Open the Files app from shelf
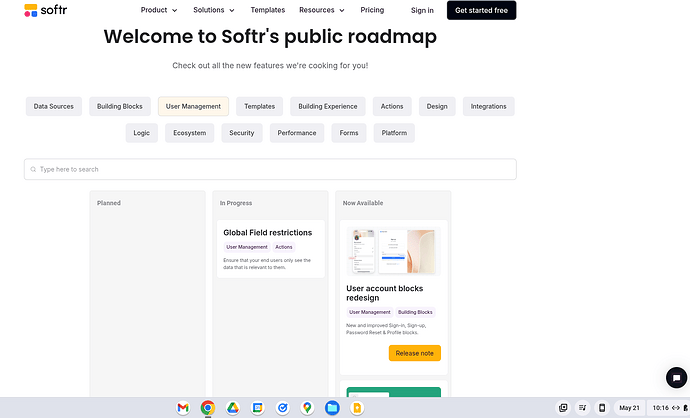 click(x=332, y=408)
